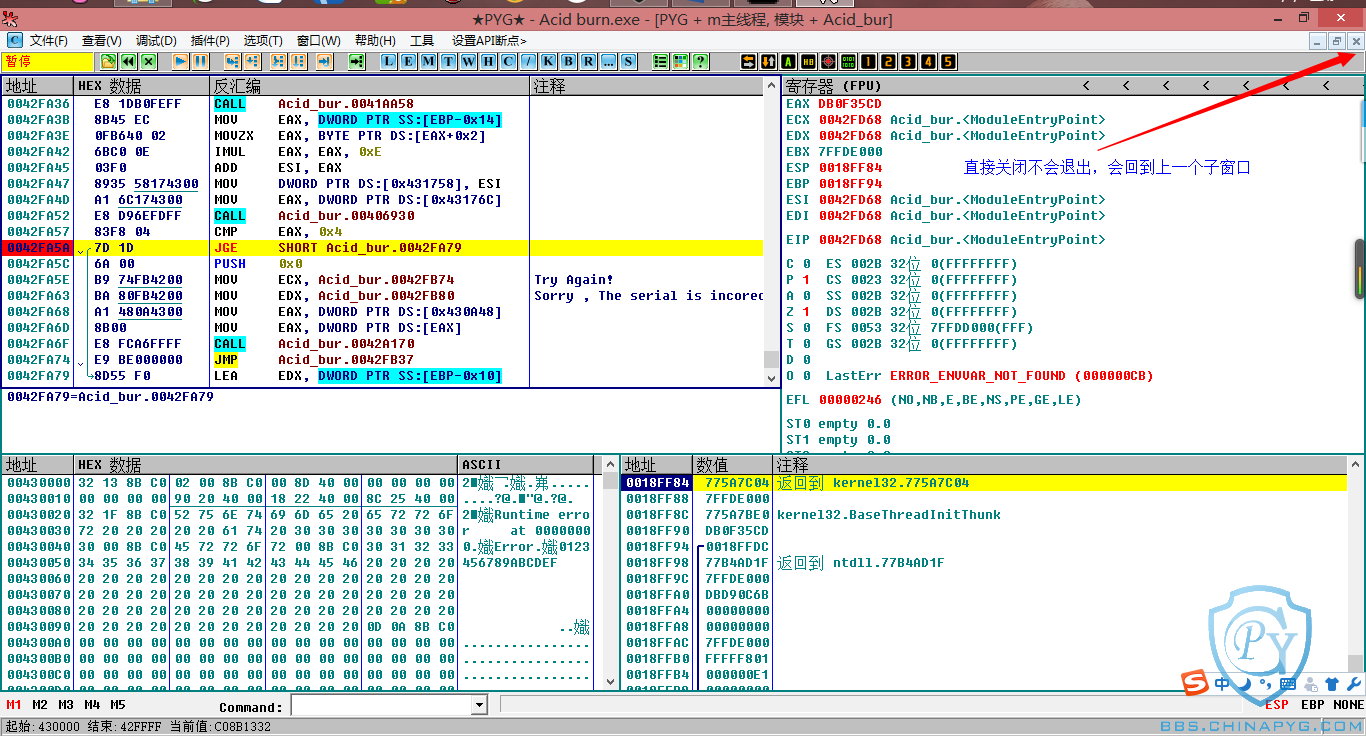
Task: Click the Trace Over toolbar icon
Action: pyautogui.click(x=298, y=61)
